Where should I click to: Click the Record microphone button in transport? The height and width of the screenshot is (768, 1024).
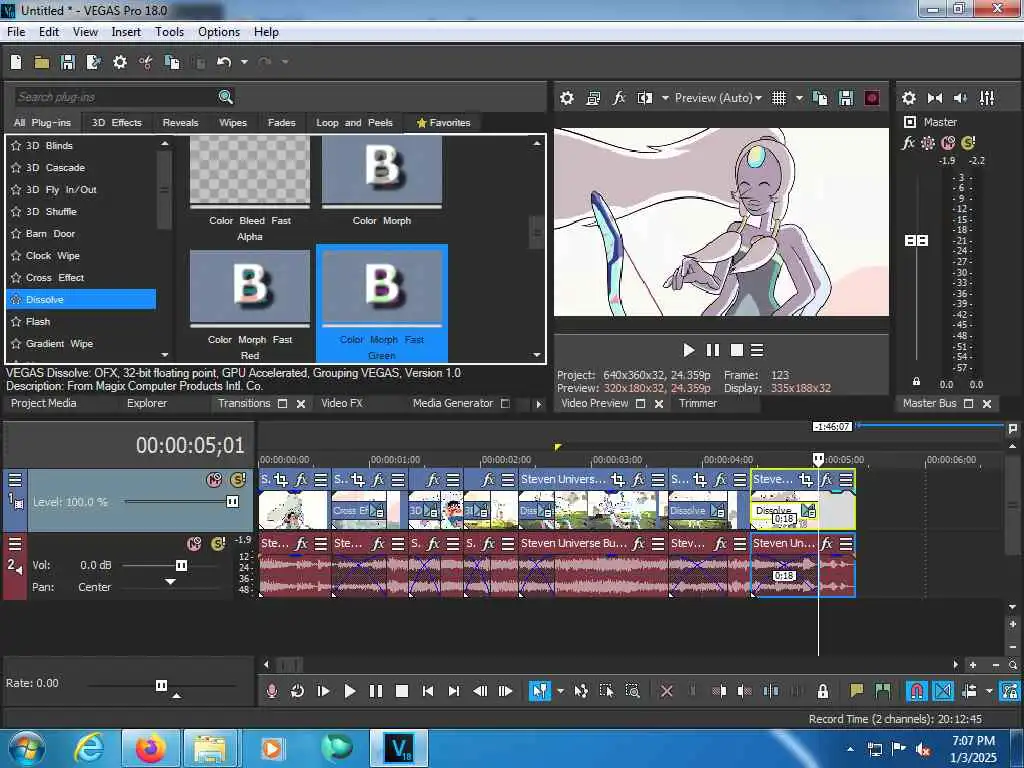coord(272,691)
